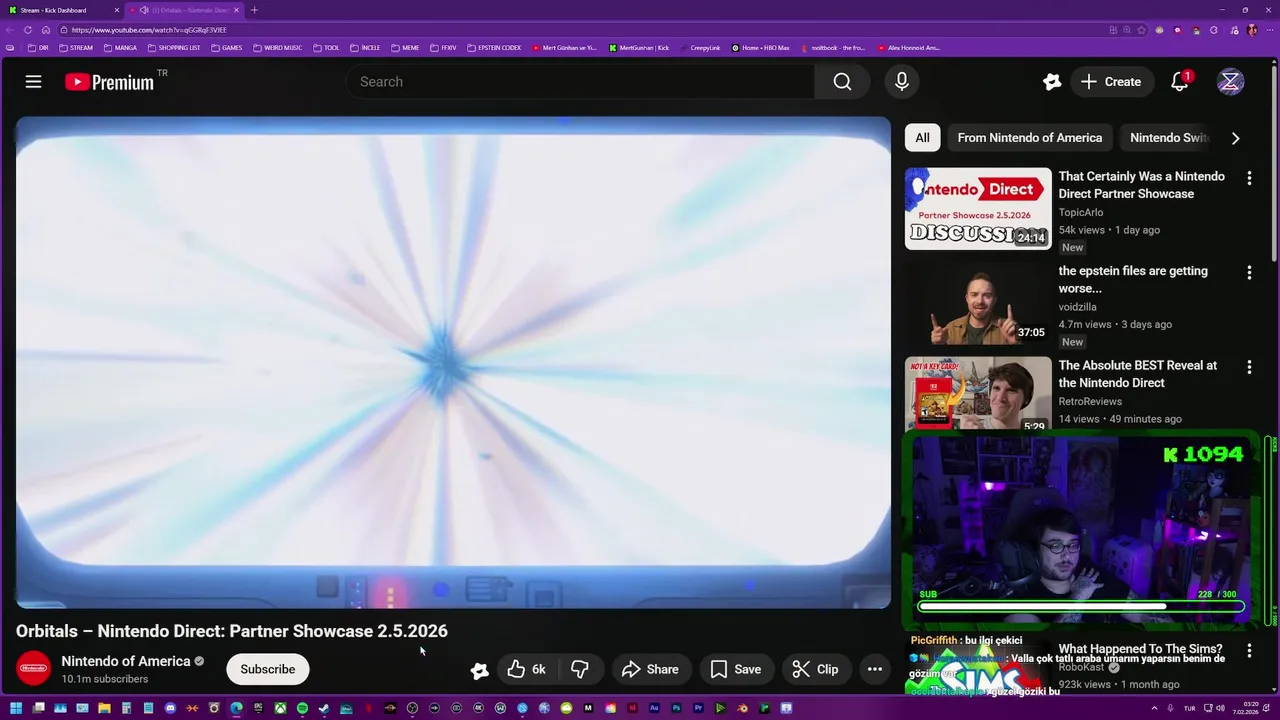Open the WEIRD MUSIC bookmarks folder
Viewport: 1280px width, 720px height.
[x=278, y=48]
